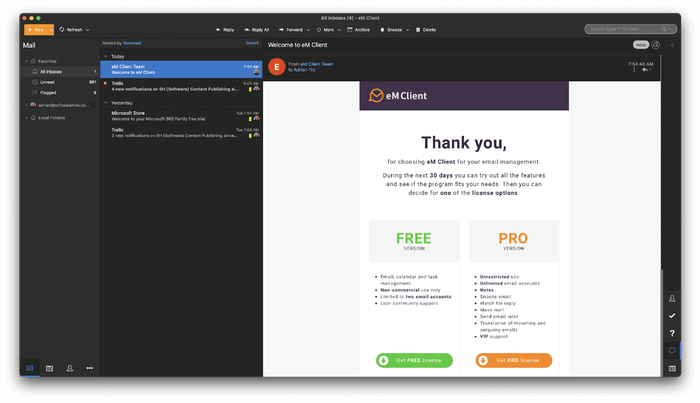Open the Flagged folder
The height and width of the screenshot is (403, 700).
[x=59, y=93]
